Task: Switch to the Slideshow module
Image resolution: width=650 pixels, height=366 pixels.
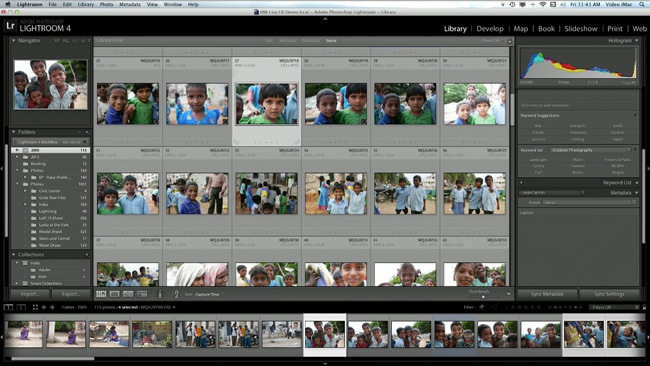Action: point(581,29)
